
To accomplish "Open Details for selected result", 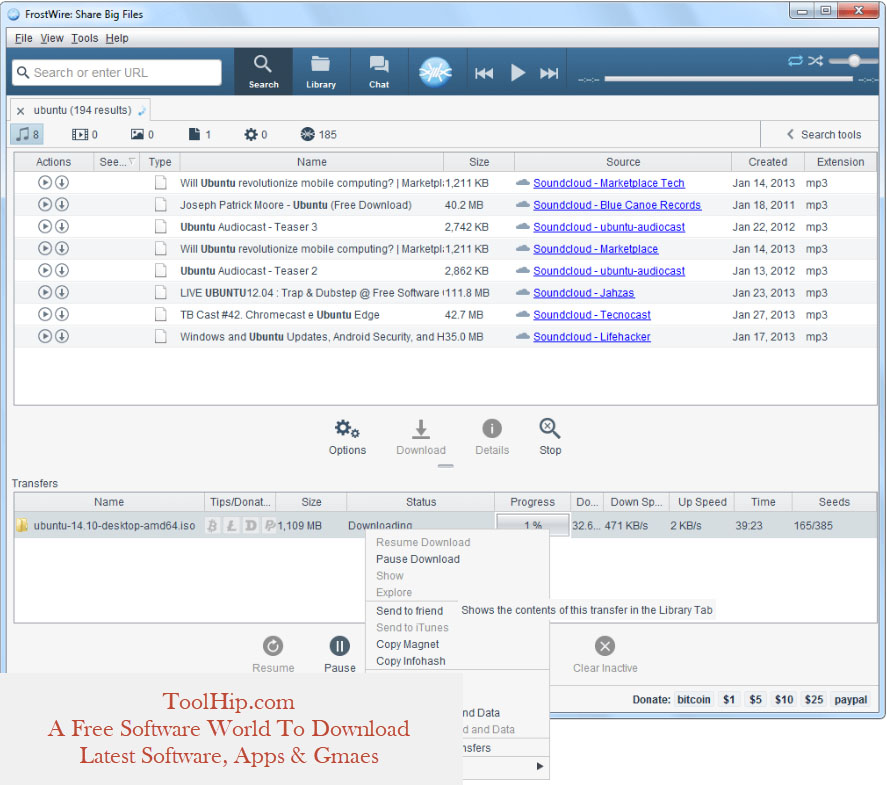I will point(492,437).
